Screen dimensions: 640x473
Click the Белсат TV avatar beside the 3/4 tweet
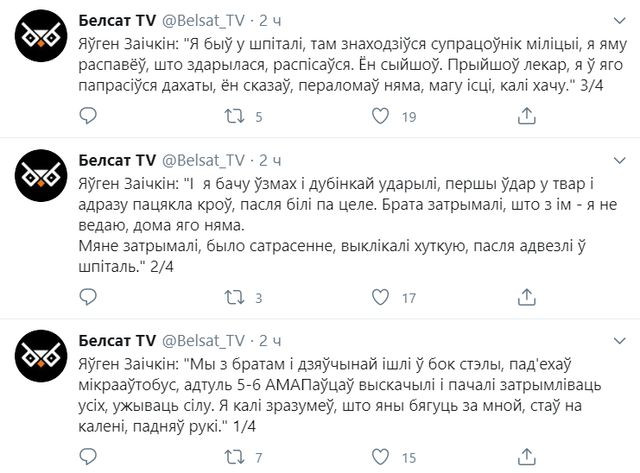click(40, 40)
